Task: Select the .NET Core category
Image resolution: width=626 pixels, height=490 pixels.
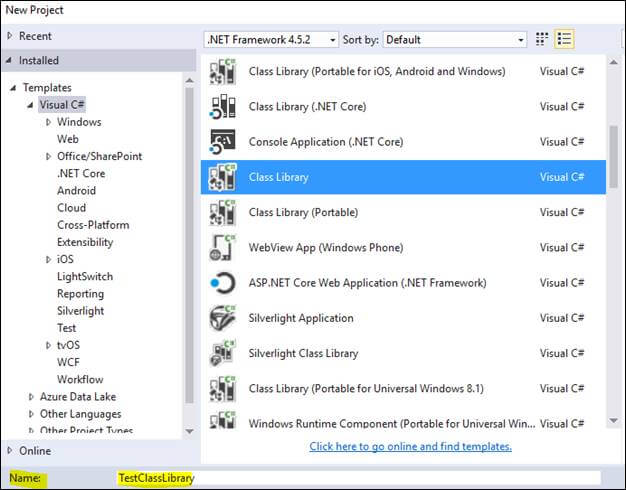Action: point(81,174)
